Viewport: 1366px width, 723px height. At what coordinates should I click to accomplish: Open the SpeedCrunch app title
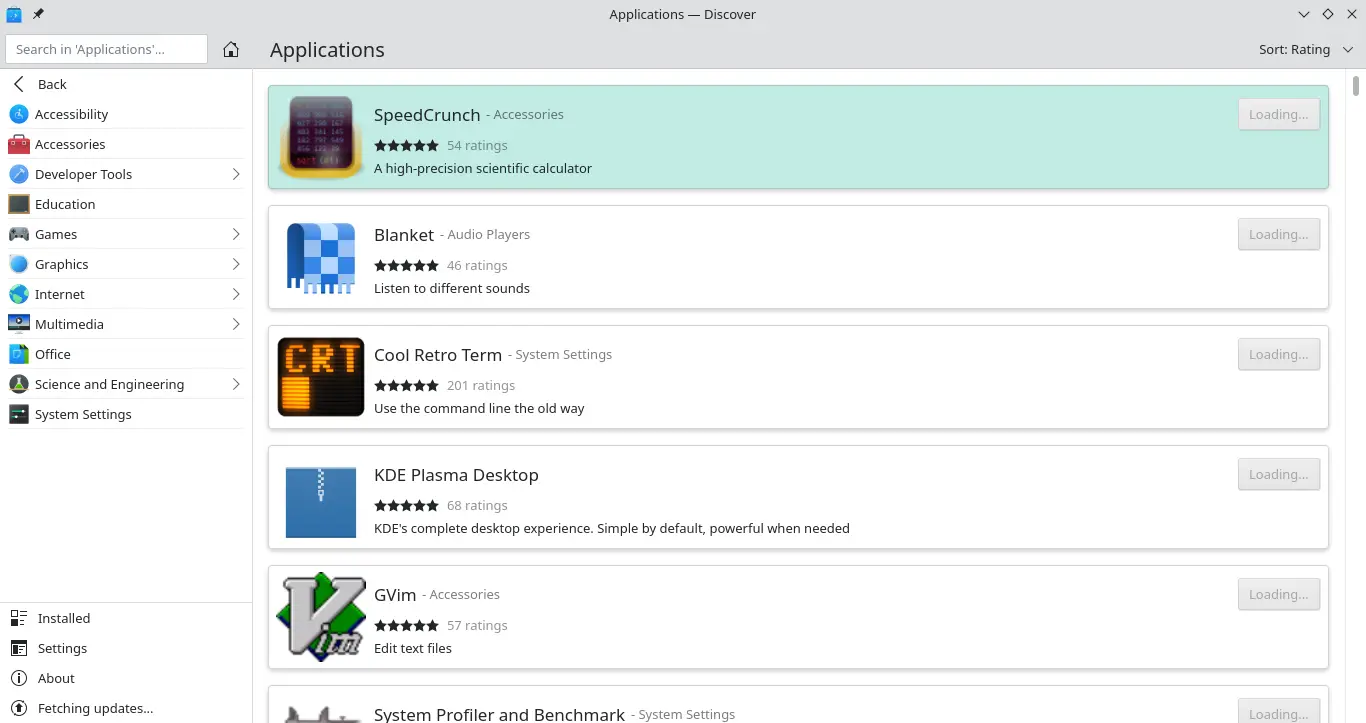pos(427,115)
